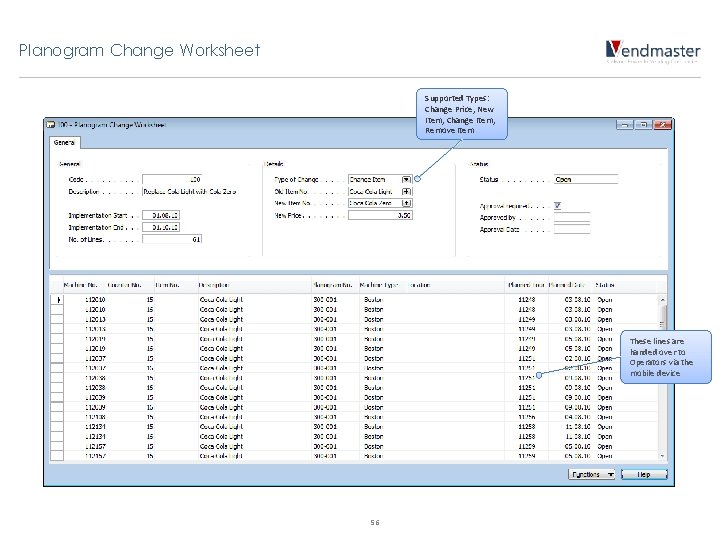
Task: Click the Counter No. column header
Action: tap(129, 285)
